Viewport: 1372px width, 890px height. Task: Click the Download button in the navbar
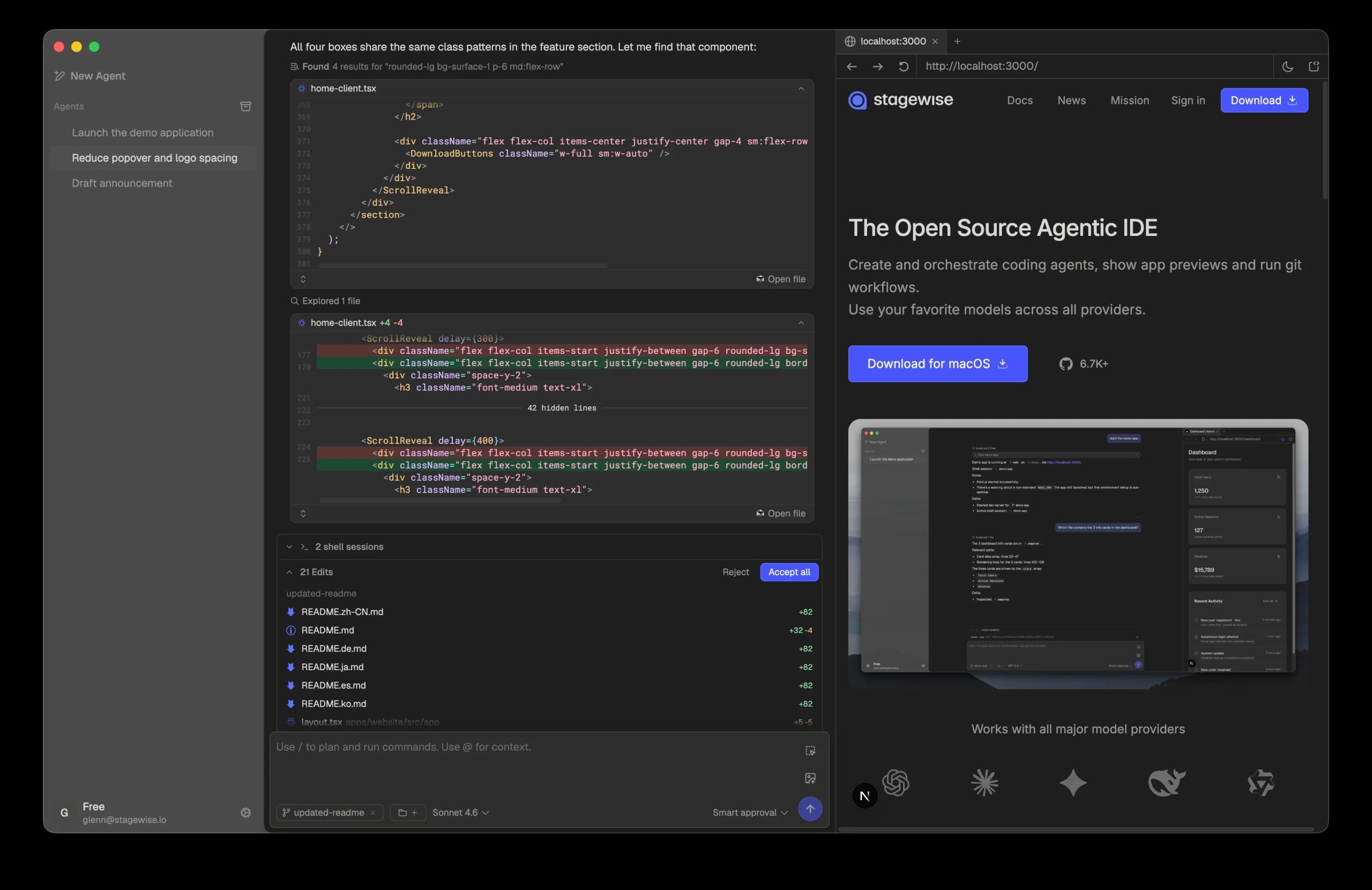click(1264, 100)
